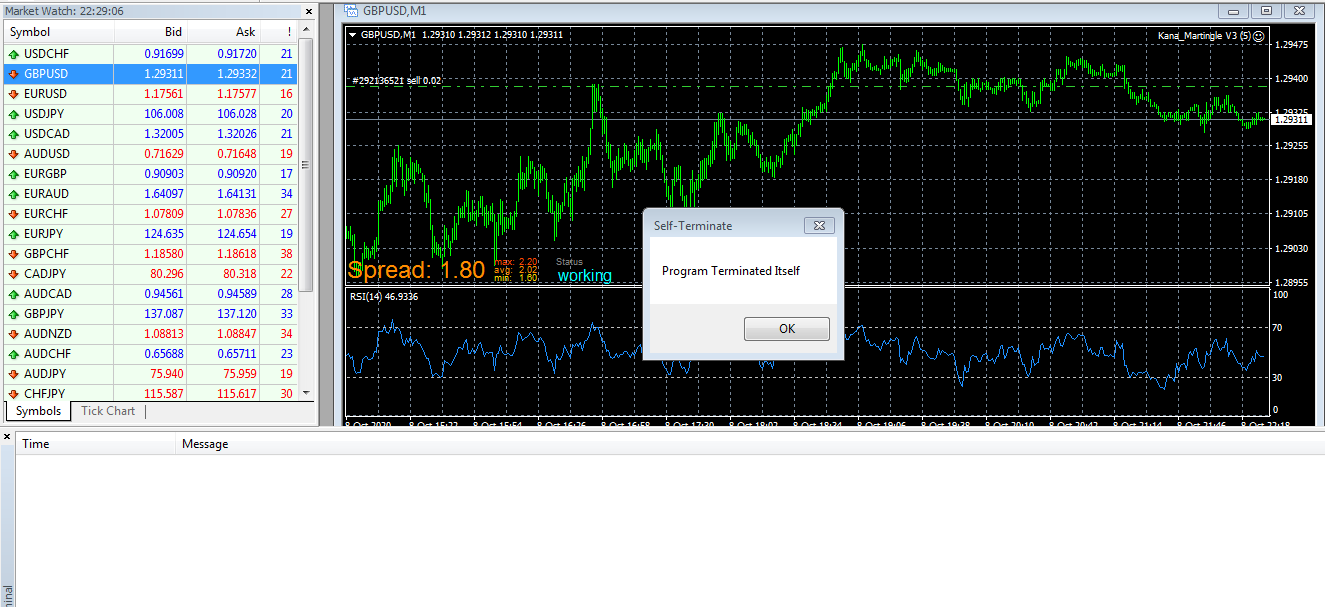1325x607 pixels.
Task: Click GBPJPY ask value 137.120
Action: tap(237, 314)
